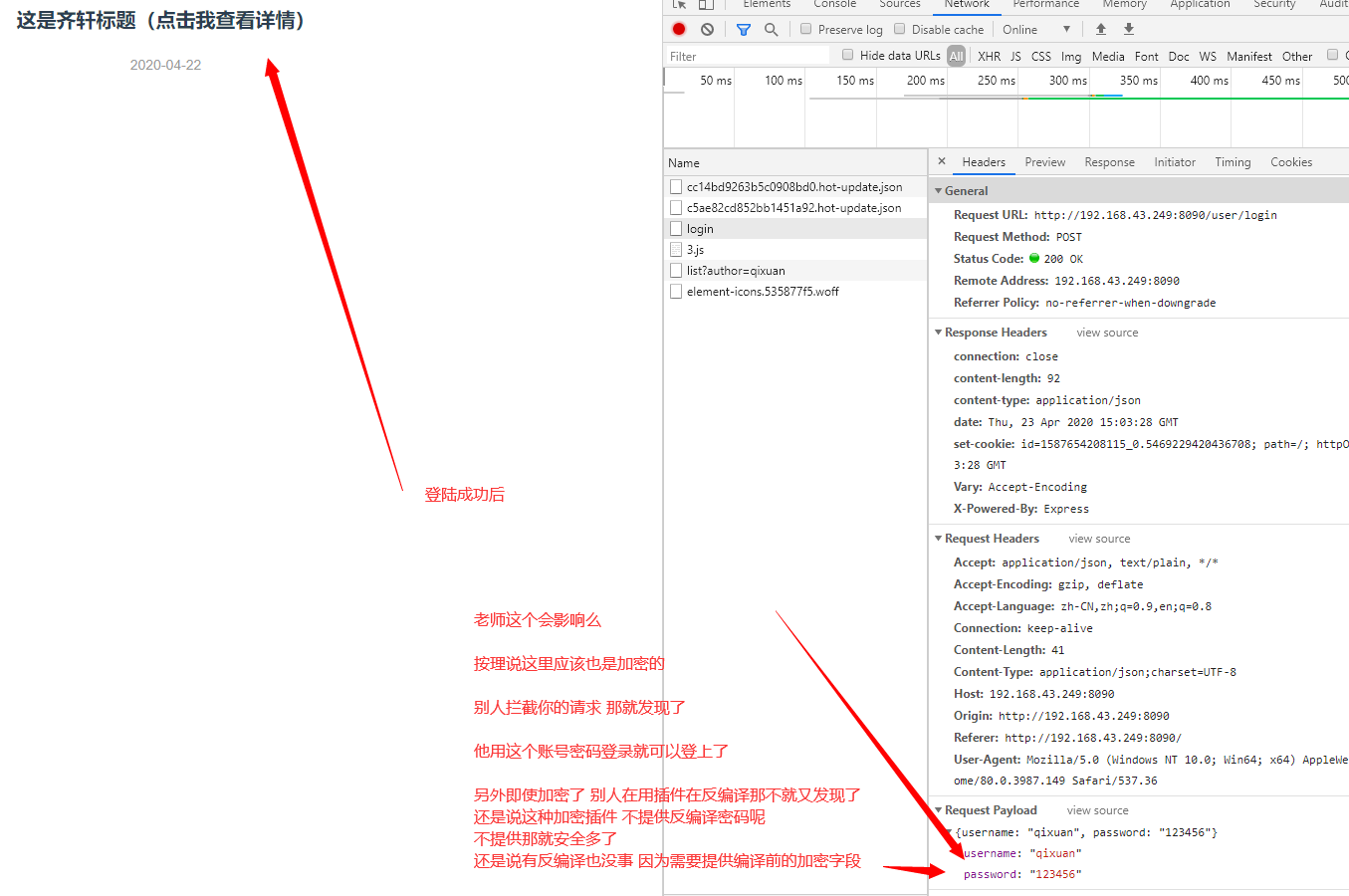View source of Request Headers

pyautogui.click(x=1099, y=539)
